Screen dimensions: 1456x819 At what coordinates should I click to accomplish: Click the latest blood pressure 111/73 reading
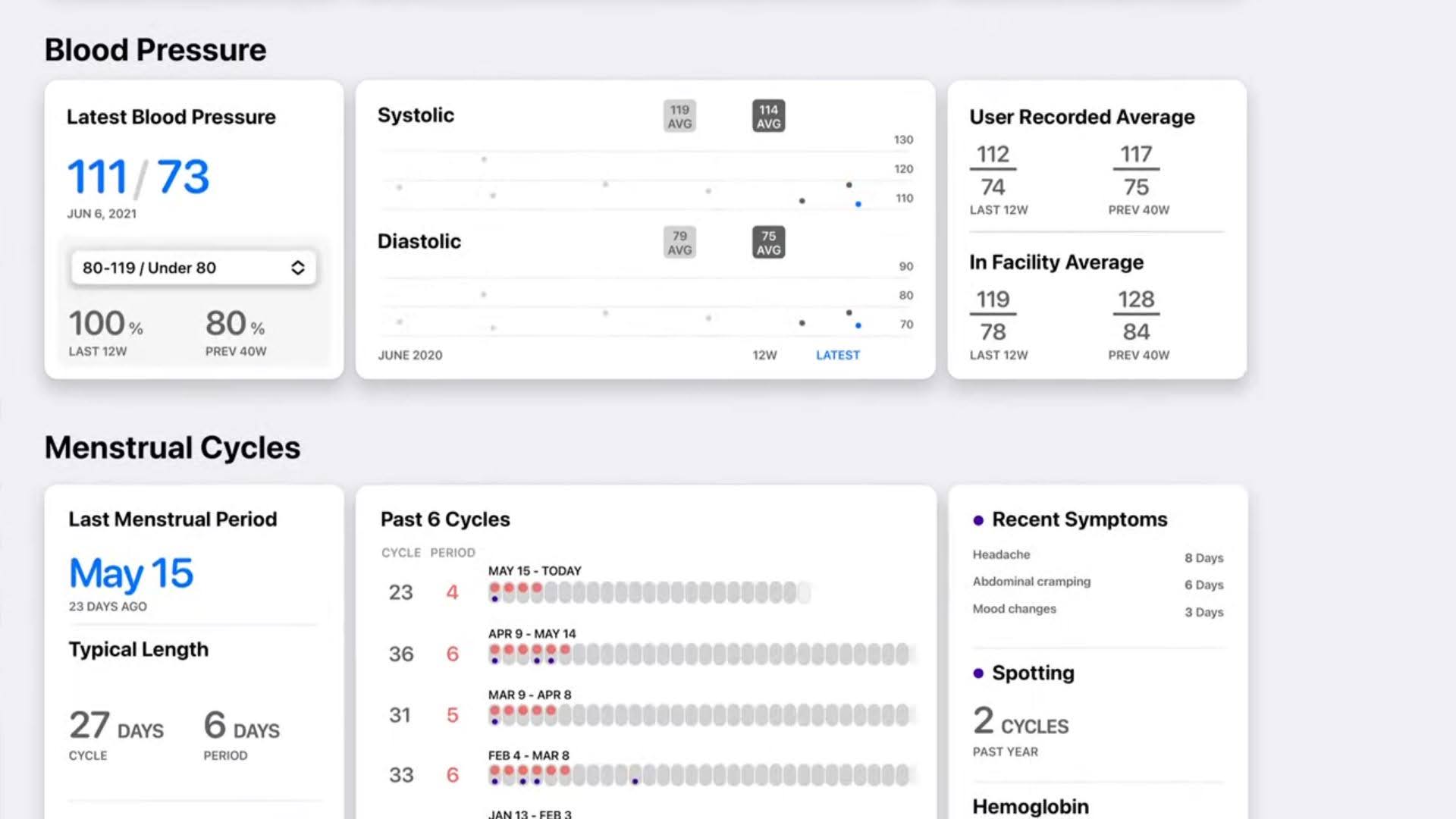[138, 177]
